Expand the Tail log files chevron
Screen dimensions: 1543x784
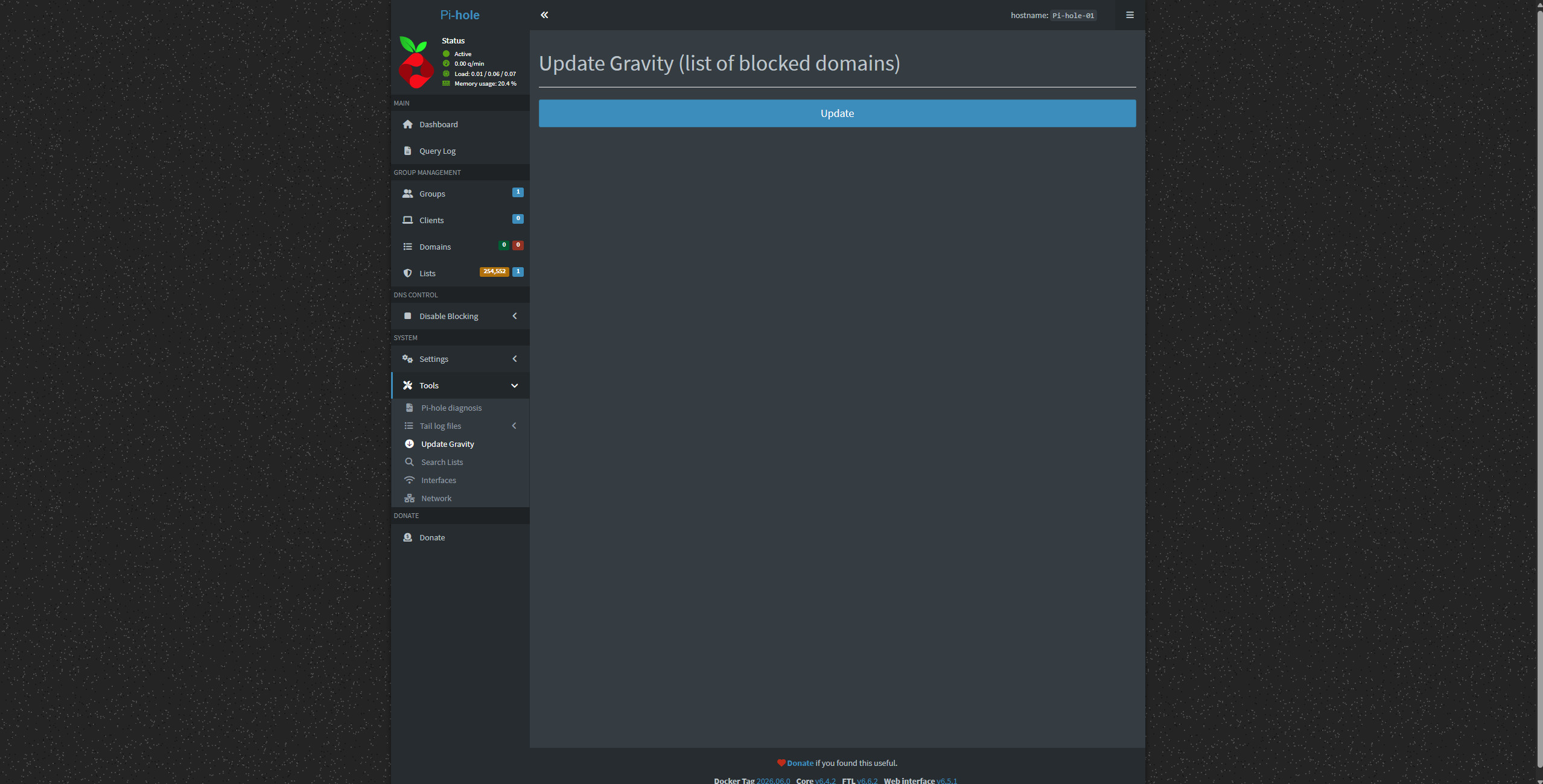click(514, 426)
